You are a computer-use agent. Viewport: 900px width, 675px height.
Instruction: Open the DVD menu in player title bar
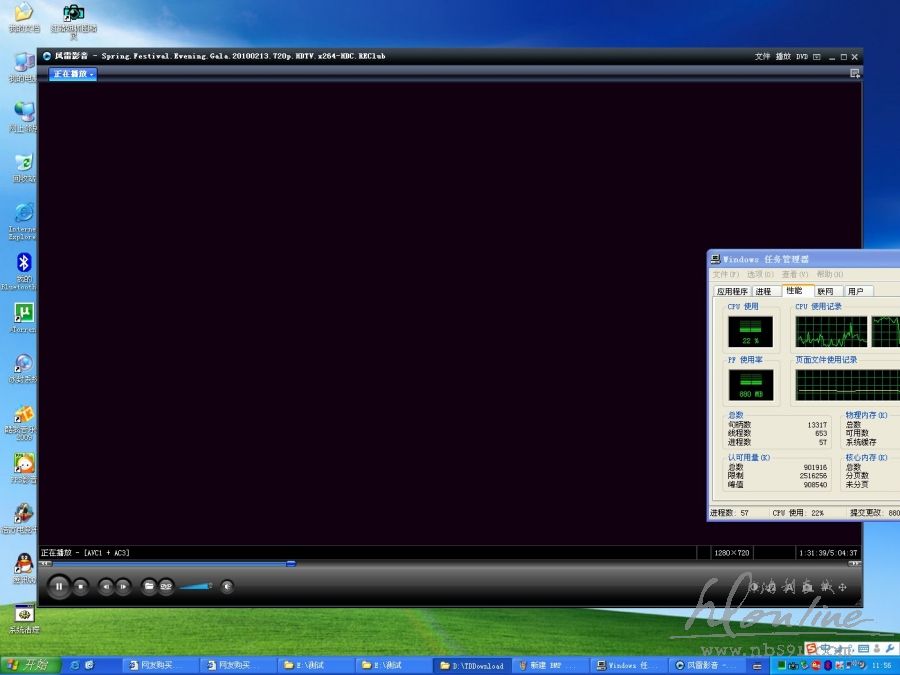(801, 57)
